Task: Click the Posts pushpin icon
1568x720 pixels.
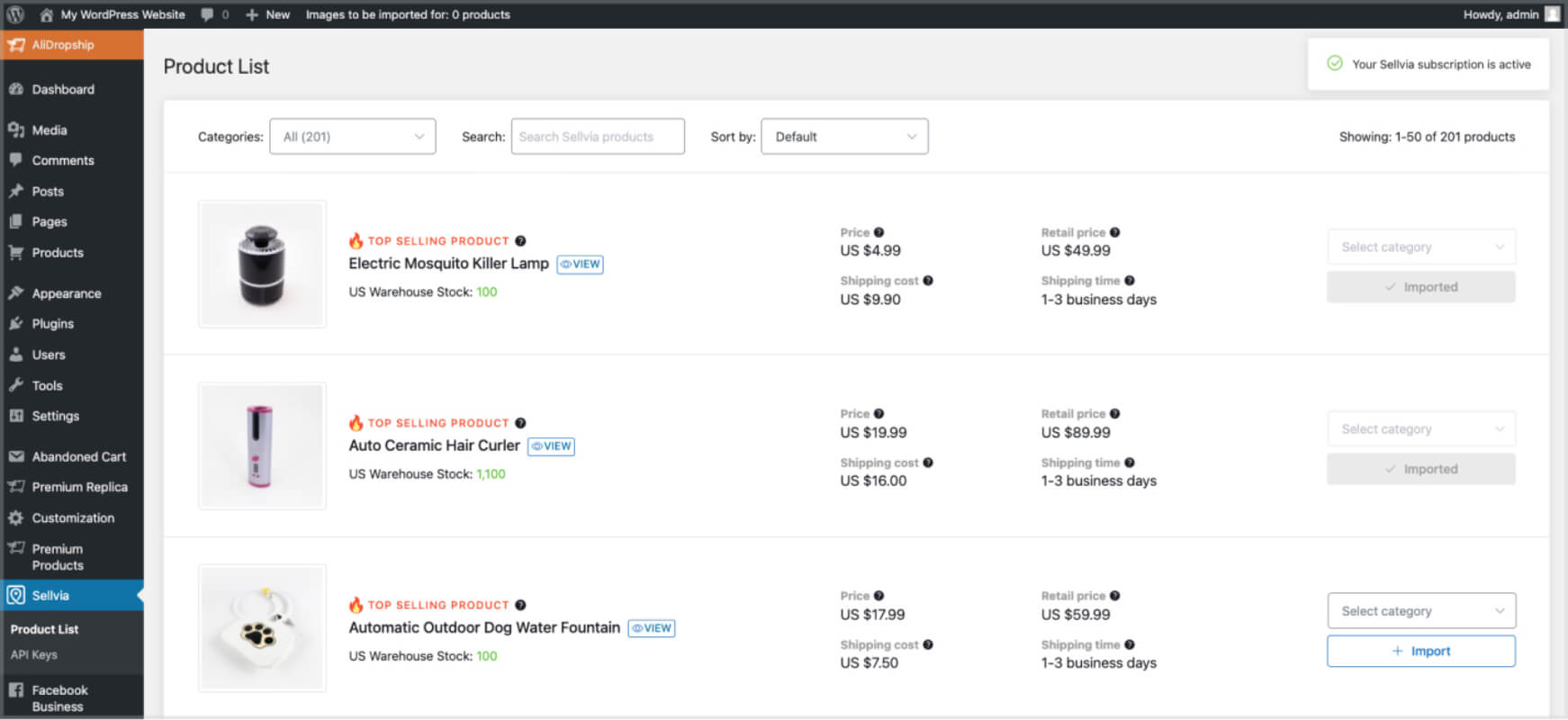Action: [x=16, y=191]
